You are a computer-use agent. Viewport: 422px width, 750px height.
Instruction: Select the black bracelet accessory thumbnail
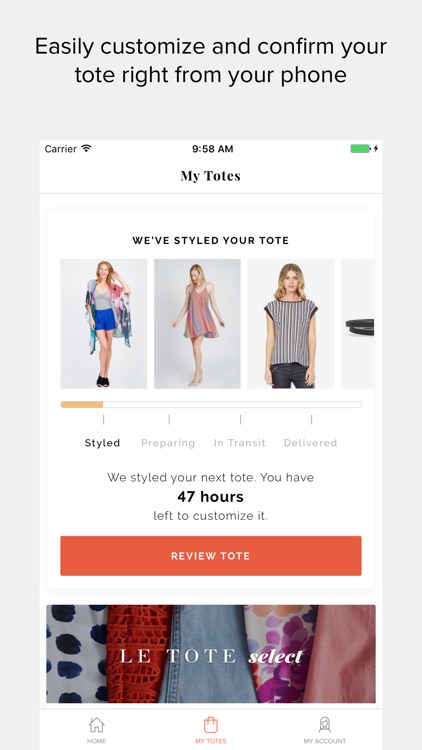[x=358, y=324]
